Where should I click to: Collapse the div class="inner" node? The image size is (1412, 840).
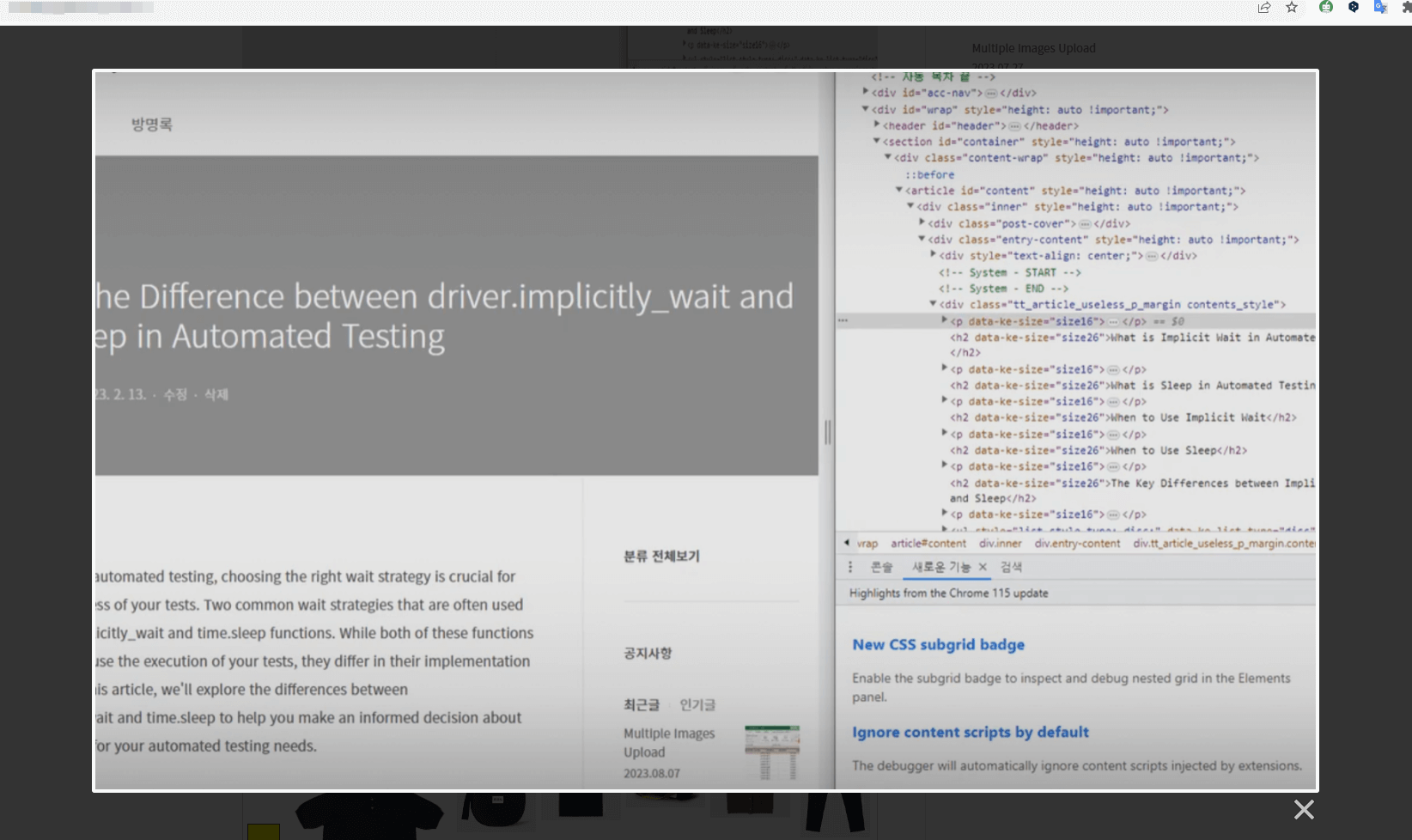click(x=910, y=206)
